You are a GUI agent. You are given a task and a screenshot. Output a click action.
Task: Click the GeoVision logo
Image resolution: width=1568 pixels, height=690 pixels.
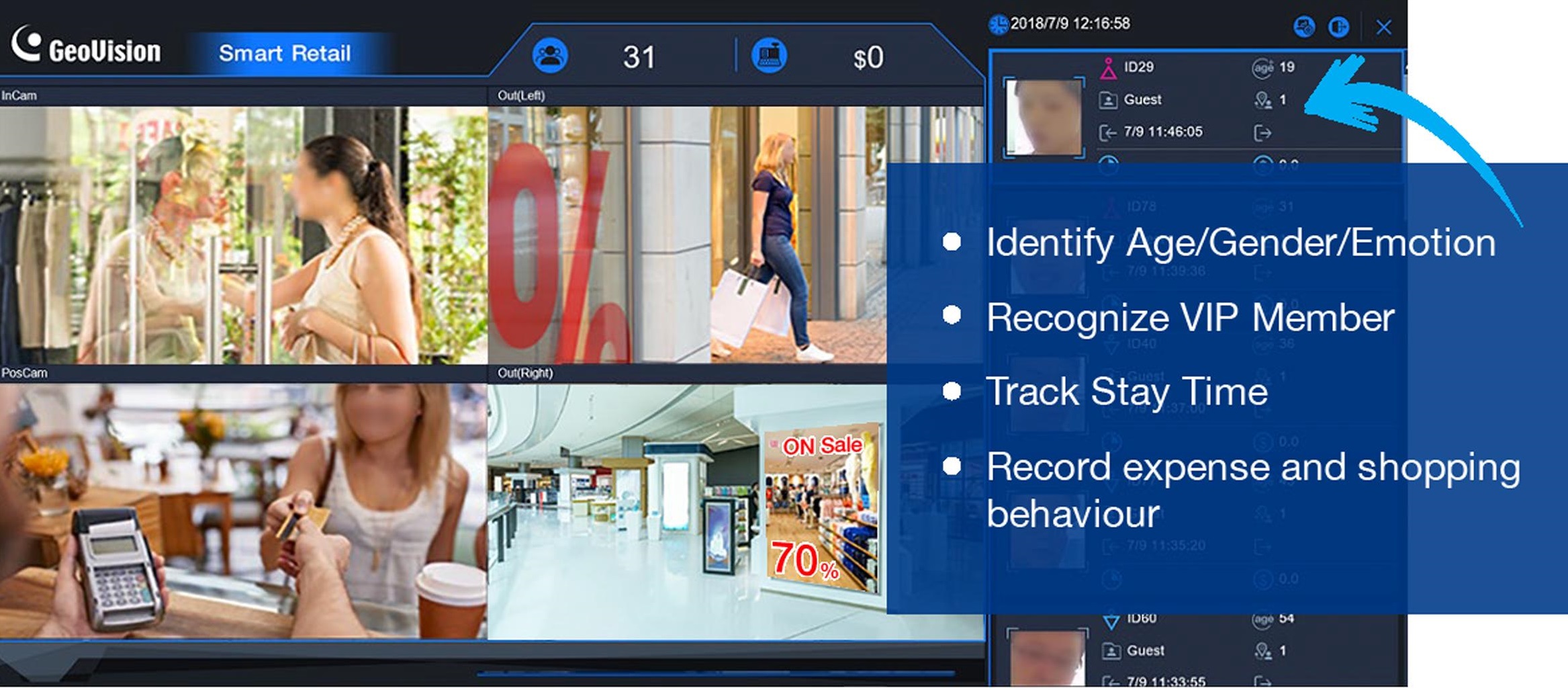click(x=86, y=46)
